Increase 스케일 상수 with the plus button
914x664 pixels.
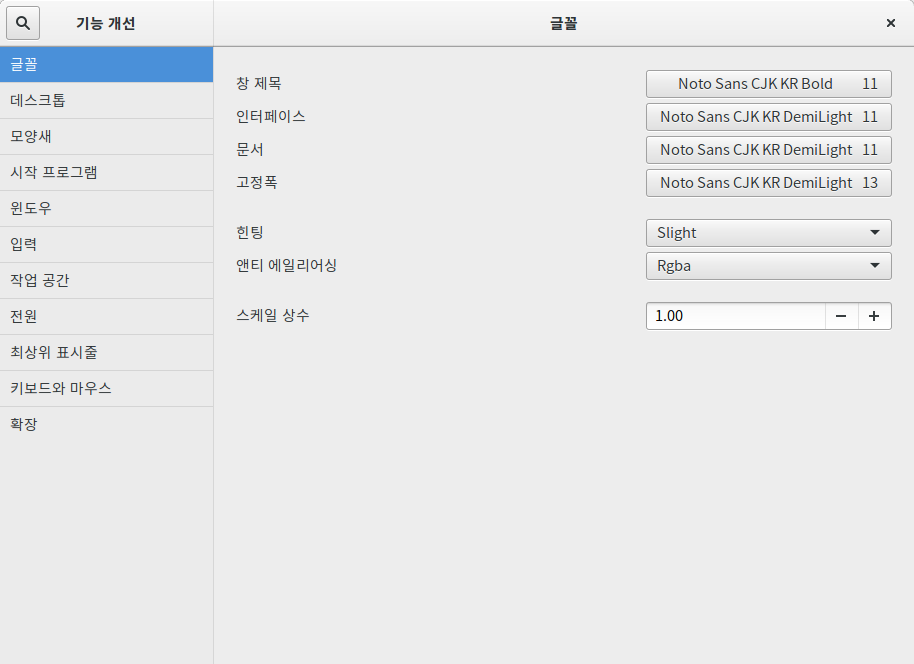[x=874, y=316]
